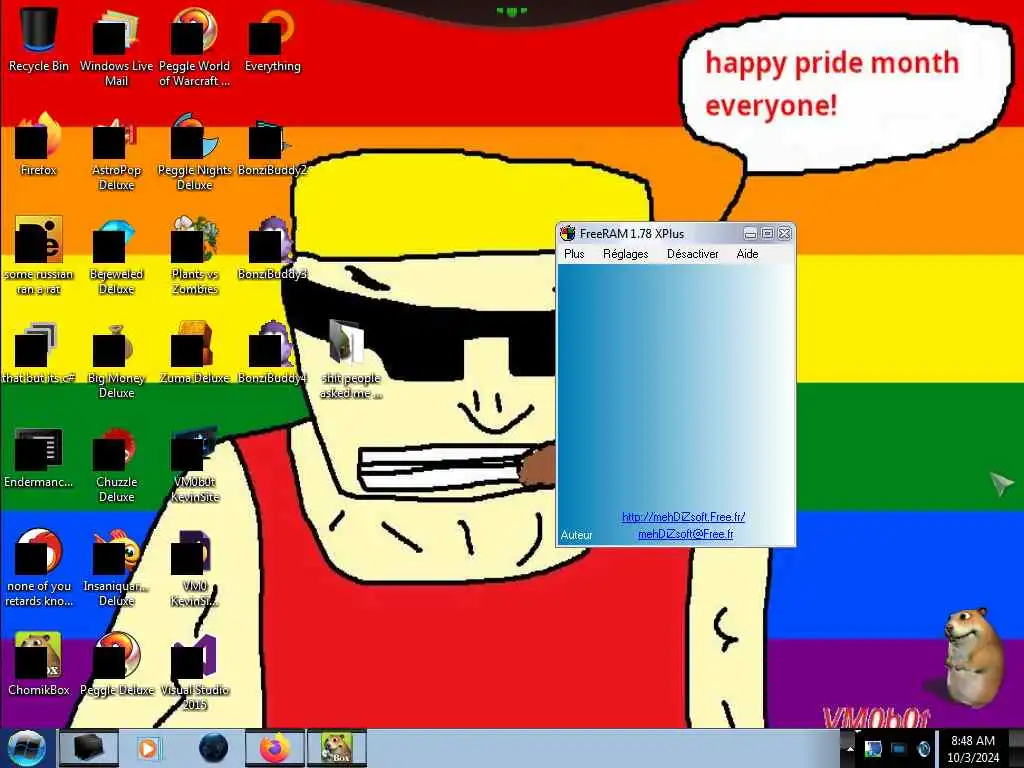Open the Everything desktop shortcut
Viewport: 1024px width, 768px height.
click(x=272, y=39)
